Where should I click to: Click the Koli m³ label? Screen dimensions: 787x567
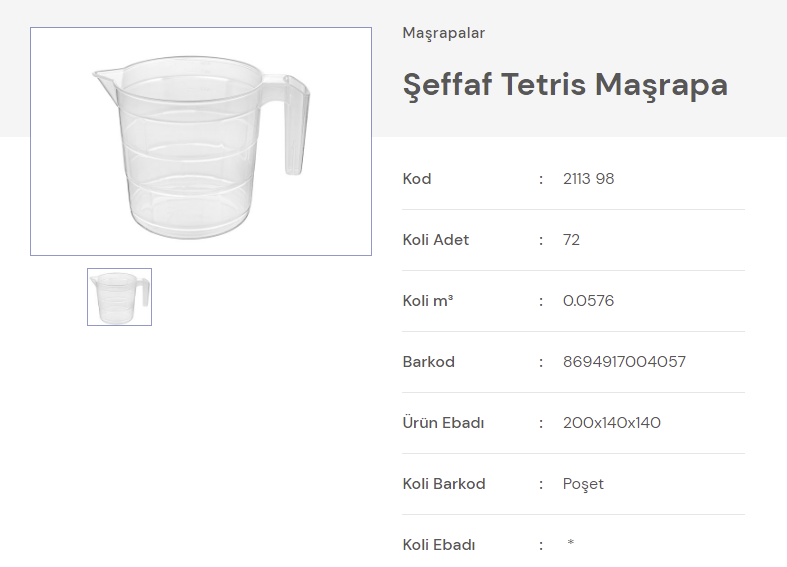(428, 301)
